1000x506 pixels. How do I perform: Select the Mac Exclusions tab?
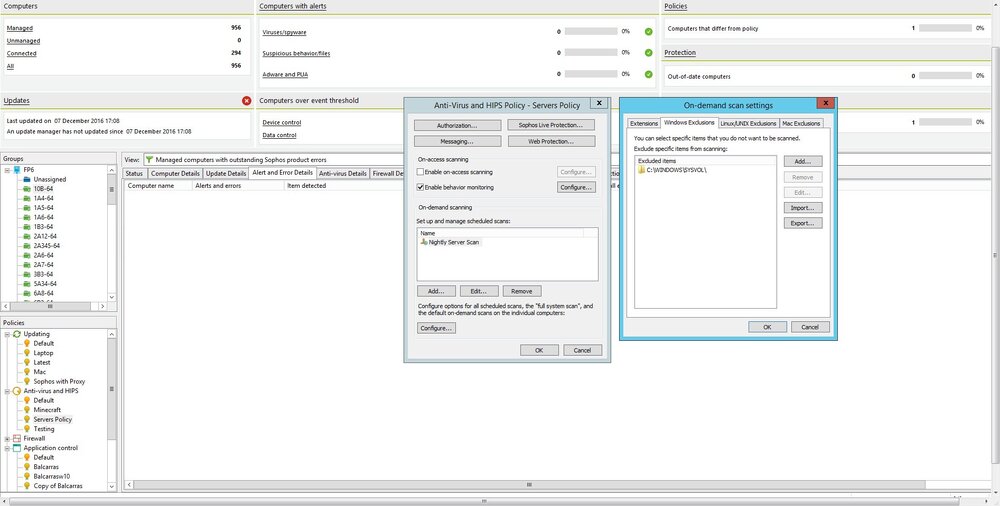click(x=801, y=123)
